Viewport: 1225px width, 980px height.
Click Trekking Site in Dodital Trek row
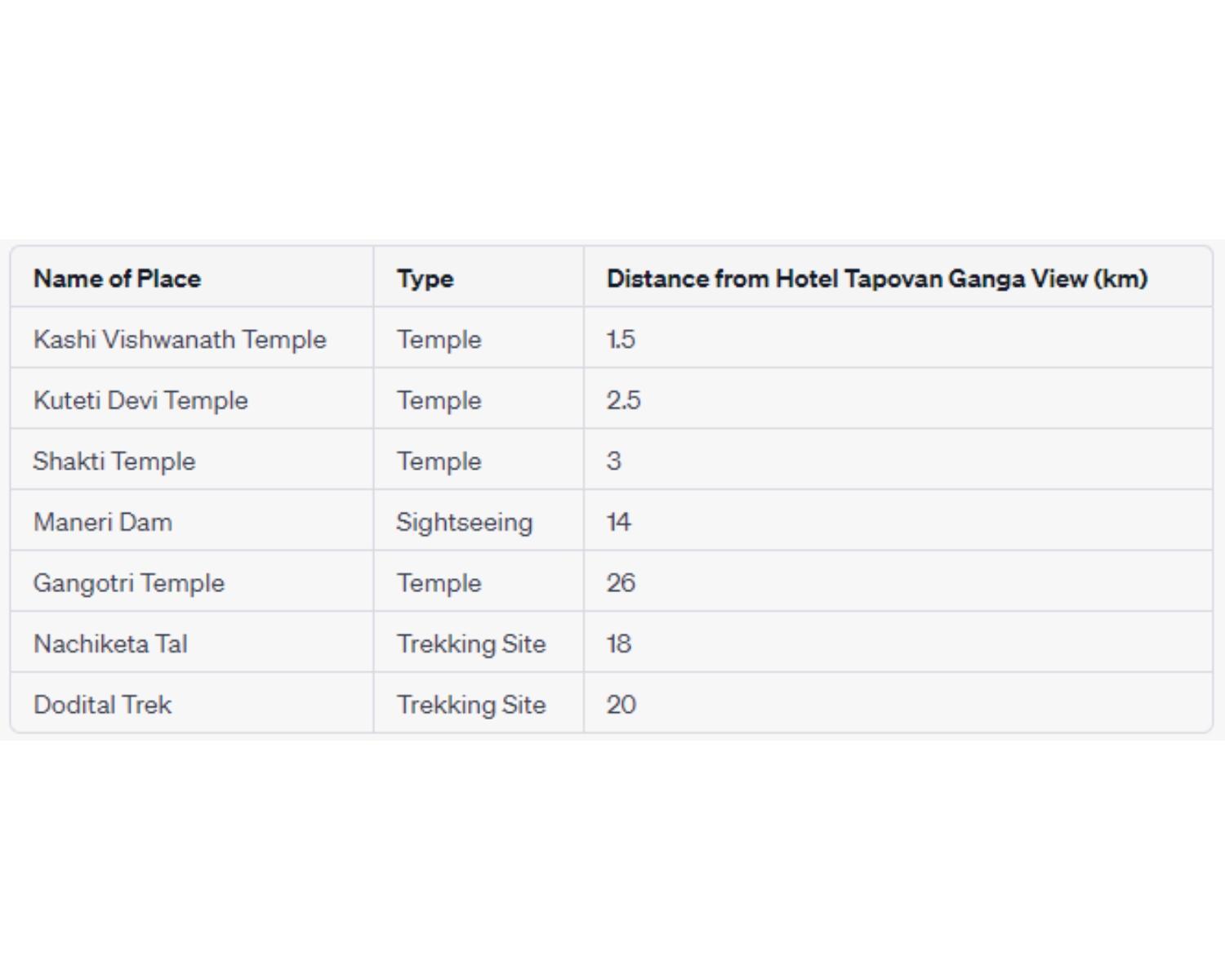(x=471, y=704)
